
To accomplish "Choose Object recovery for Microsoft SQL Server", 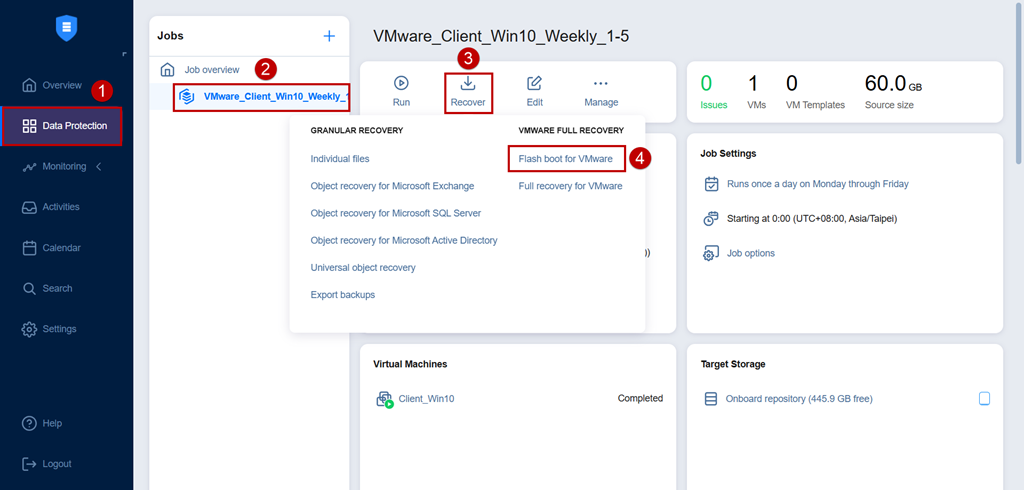I will click(396, 213).
